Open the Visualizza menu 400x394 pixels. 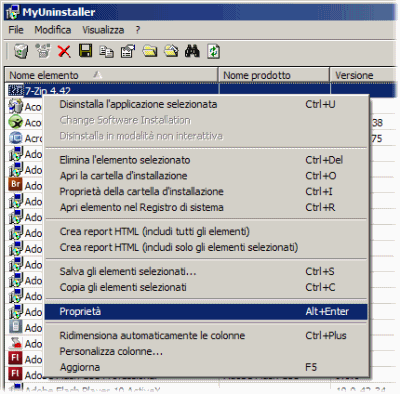coord(103,30)
